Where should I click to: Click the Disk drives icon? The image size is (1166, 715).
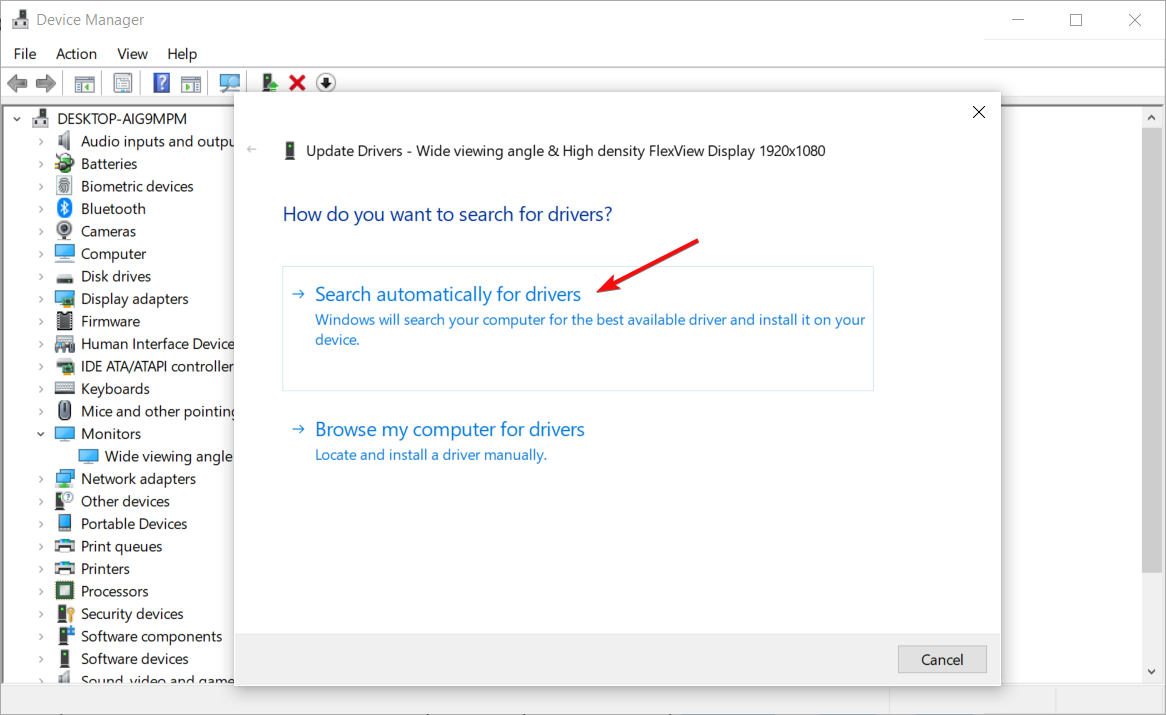65,276
